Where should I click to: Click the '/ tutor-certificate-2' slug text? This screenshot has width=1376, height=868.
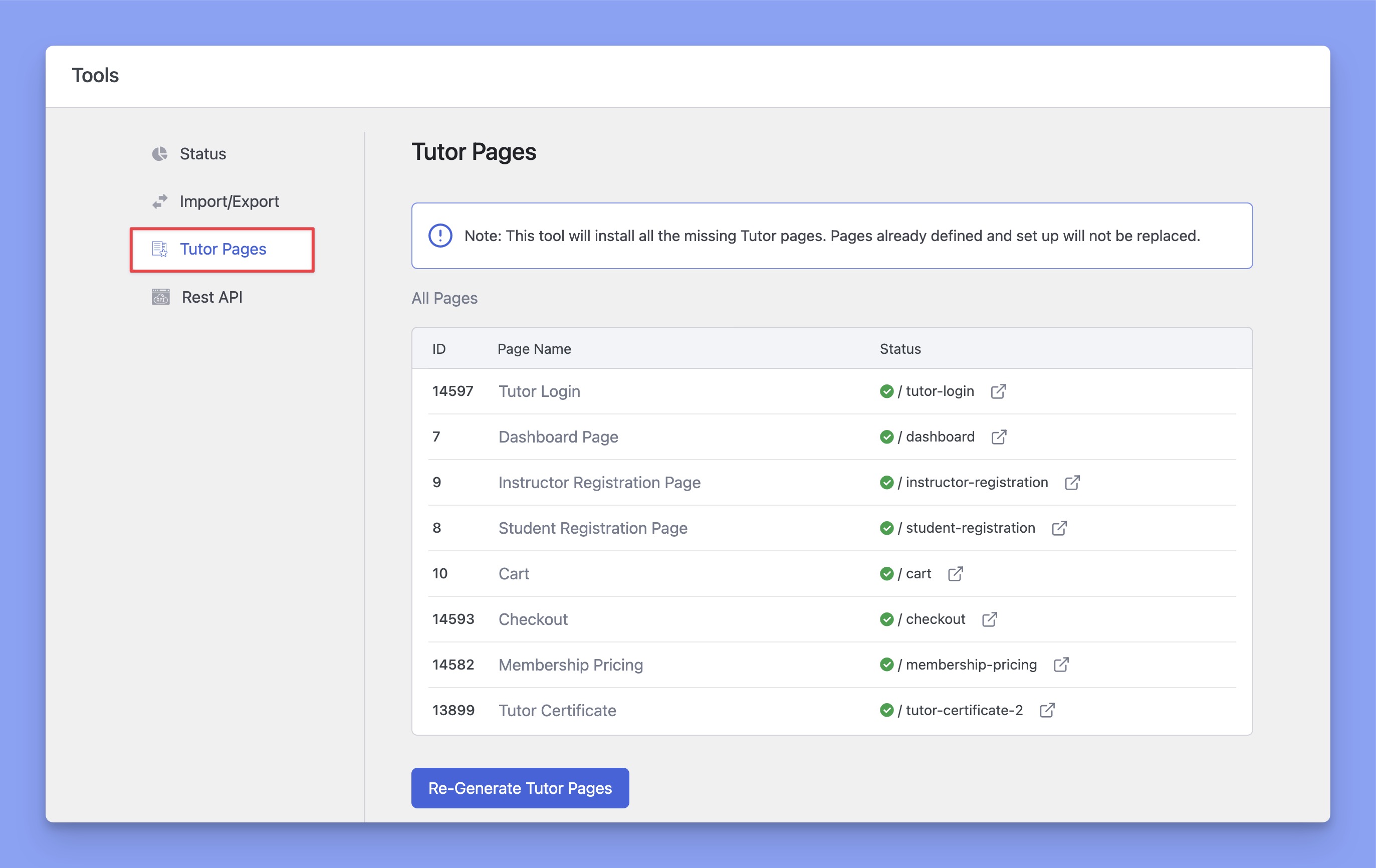(x=960, y=710)
